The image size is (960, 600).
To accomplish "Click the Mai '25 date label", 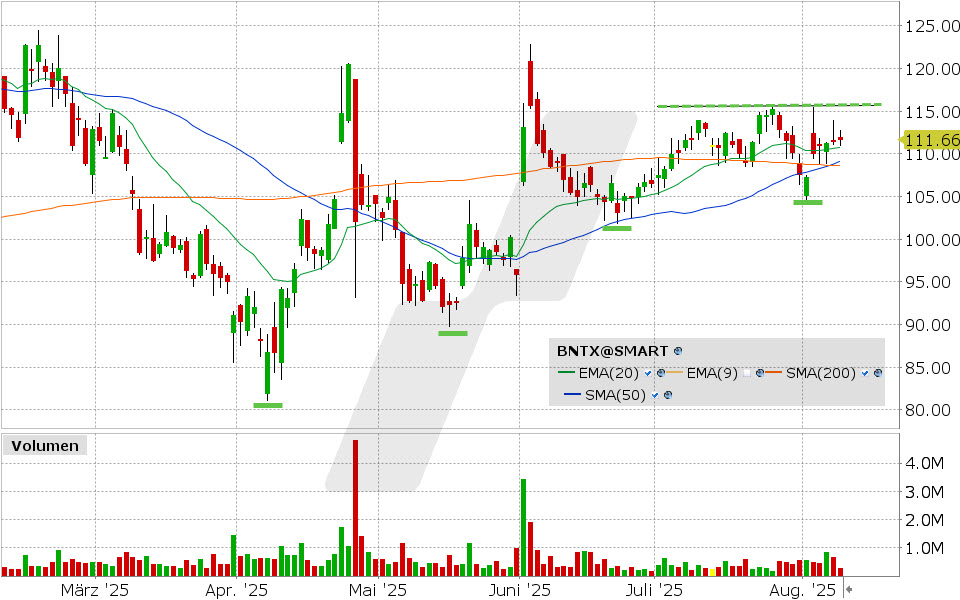I will (377, 590).
